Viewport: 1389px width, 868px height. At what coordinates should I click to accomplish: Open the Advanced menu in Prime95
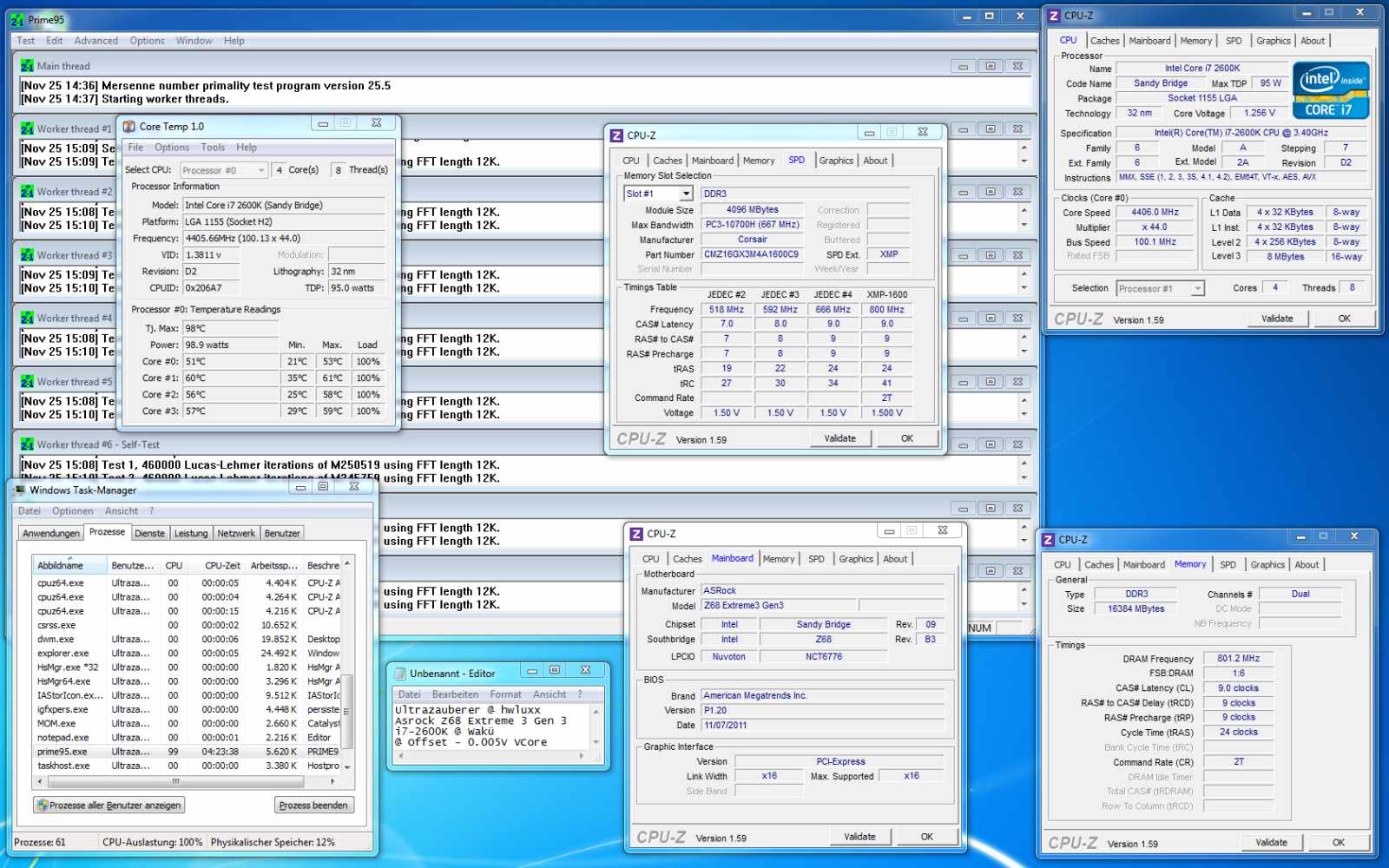point(95,41)
